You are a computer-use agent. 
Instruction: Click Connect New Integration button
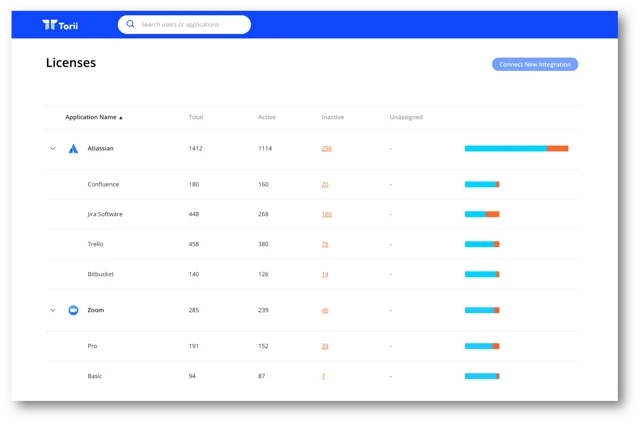[x=535, y=65]
